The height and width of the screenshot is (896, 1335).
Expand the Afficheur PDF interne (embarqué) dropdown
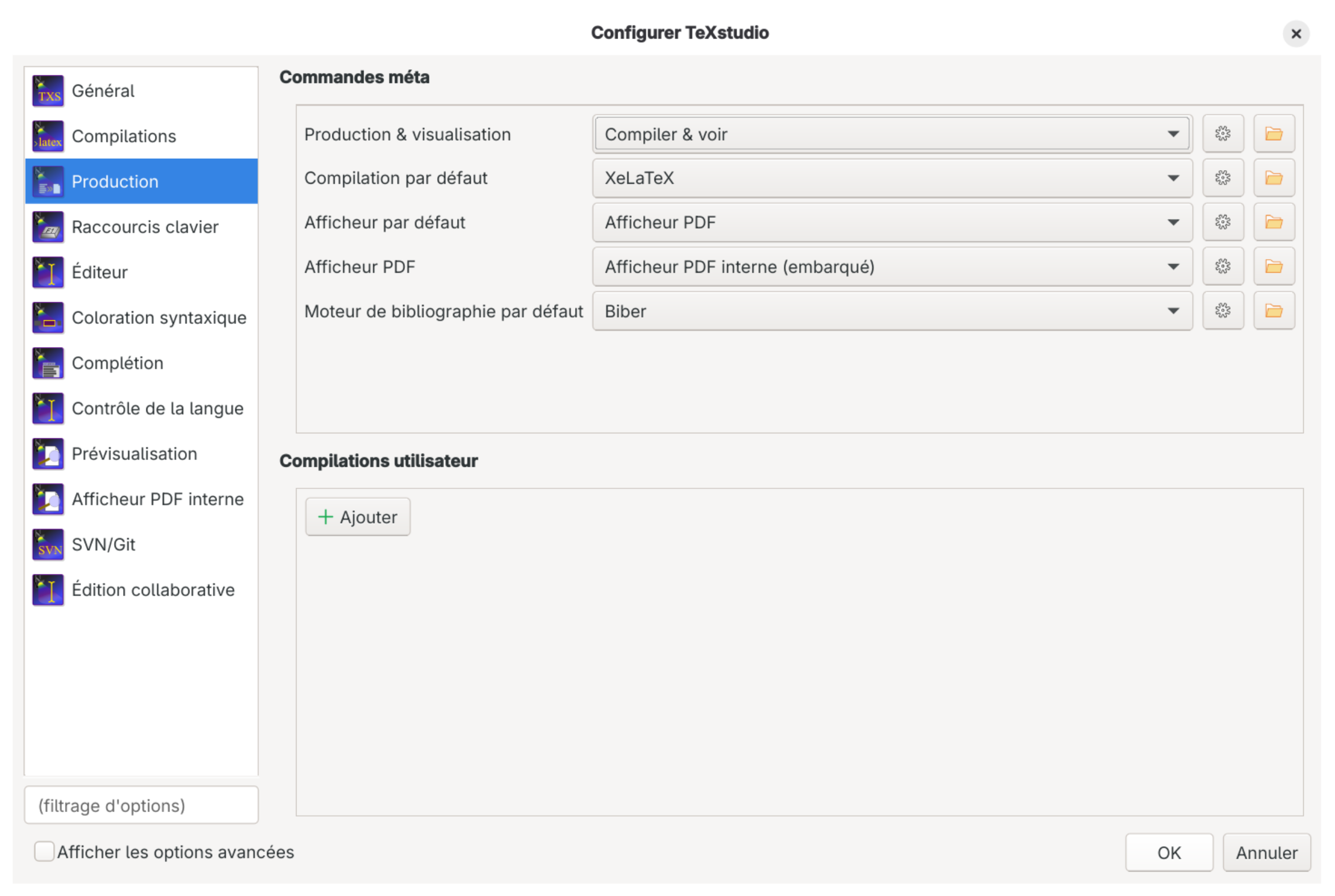pyautogui.click(x=892, y=267)
